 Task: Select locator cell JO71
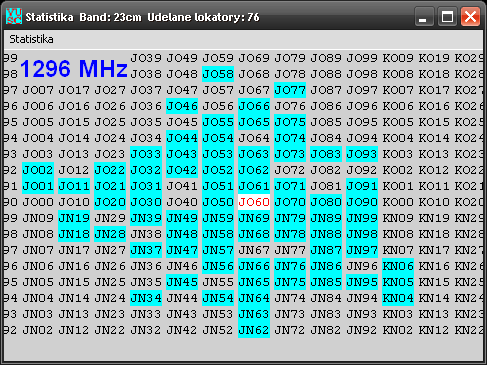pyautogui.click(x=290, y=186)
